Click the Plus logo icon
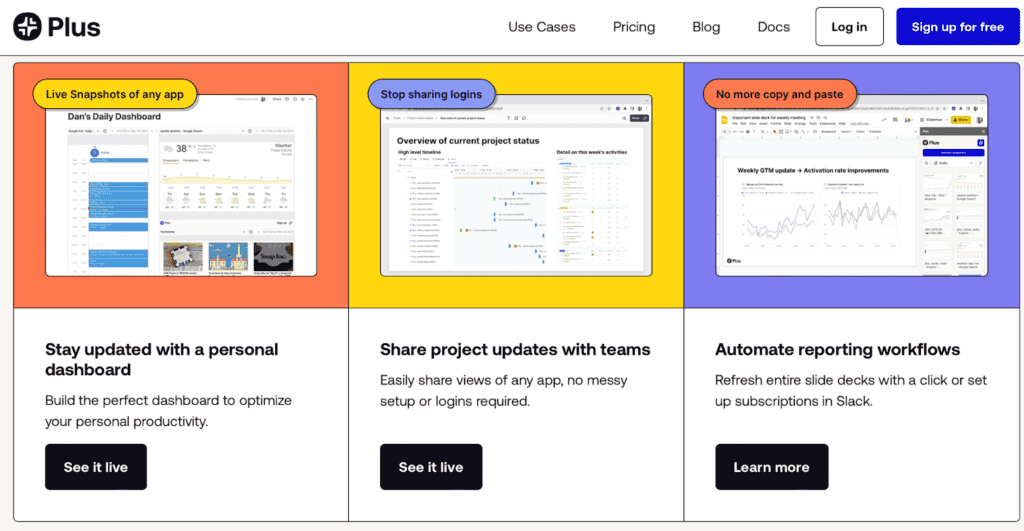 point(27,27)
